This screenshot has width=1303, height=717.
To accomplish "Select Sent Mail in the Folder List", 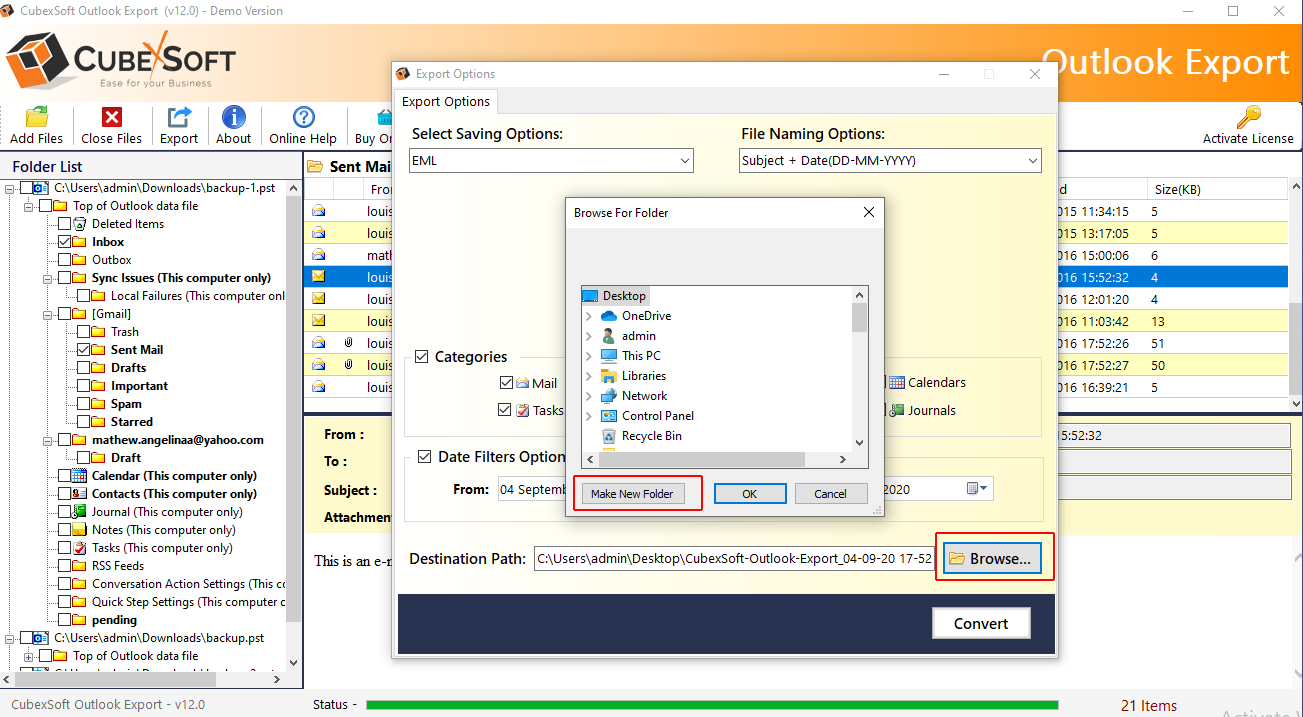I will (x=137, y=350).
